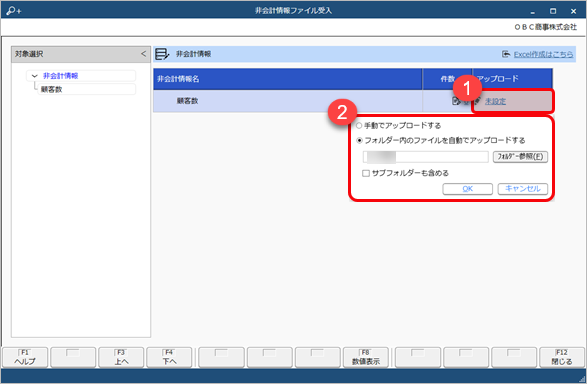
Task: Select フォルダー内のファイルを自動でアップロードする option
Action: click(x=359, y=141)
